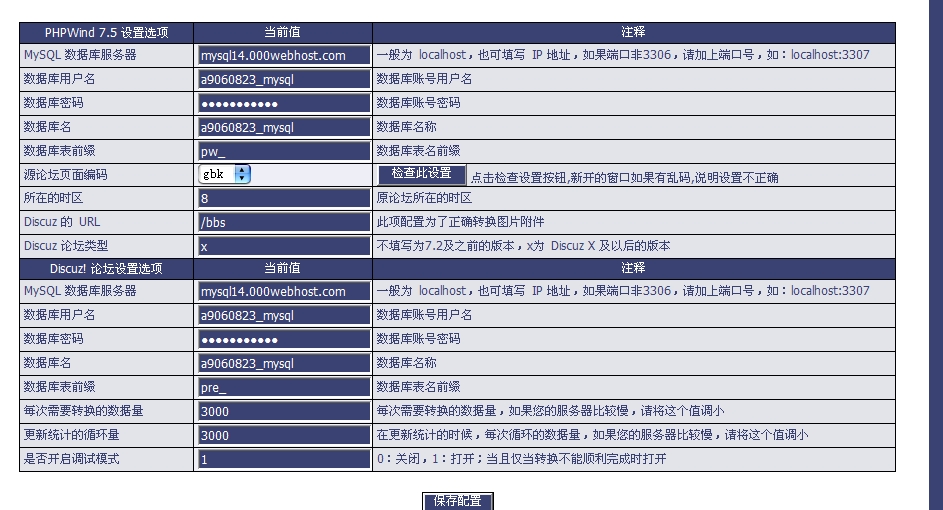Focus the Discuz section MySQL server field
Screen dimensions: 943x510
[x=283, y=292]
